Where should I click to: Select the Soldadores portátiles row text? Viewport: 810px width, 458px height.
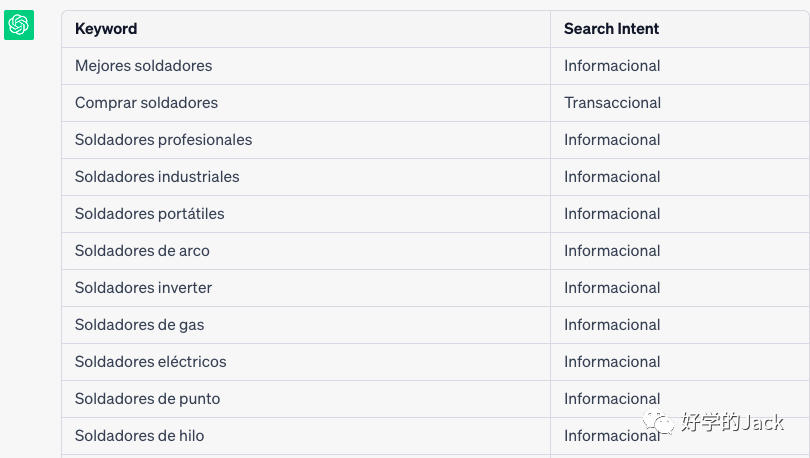(150, 214)
